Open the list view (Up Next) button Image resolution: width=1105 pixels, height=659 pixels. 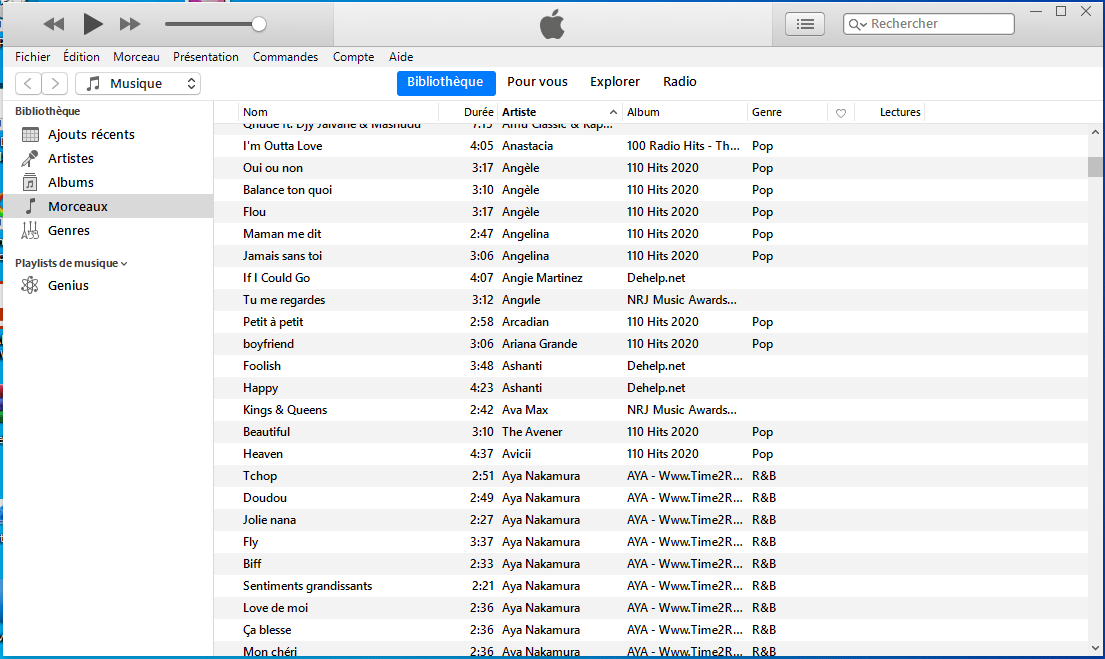pyautogui.click(x=805, y=24)
